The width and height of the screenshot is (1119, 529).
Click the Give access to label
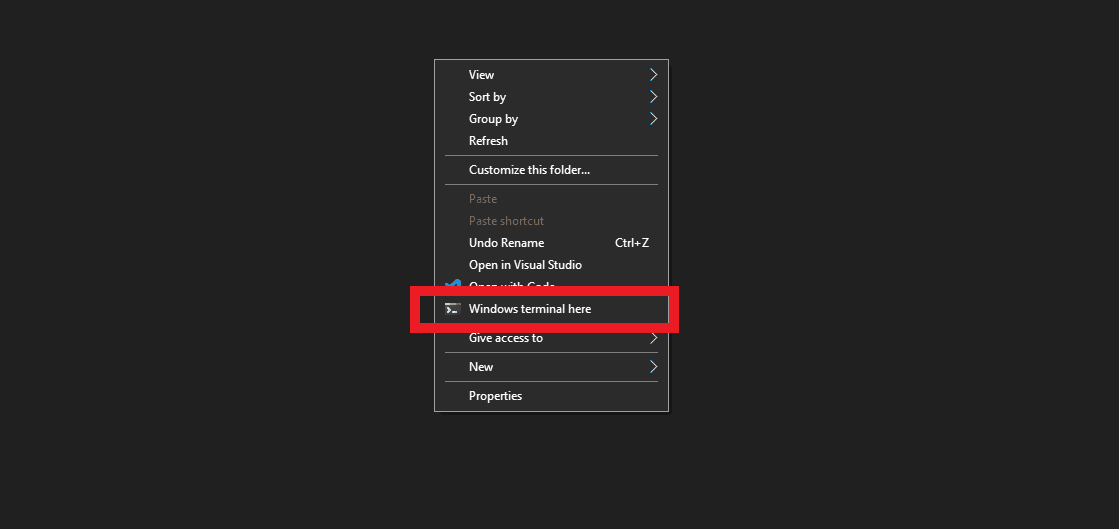(x=506, y=338)
